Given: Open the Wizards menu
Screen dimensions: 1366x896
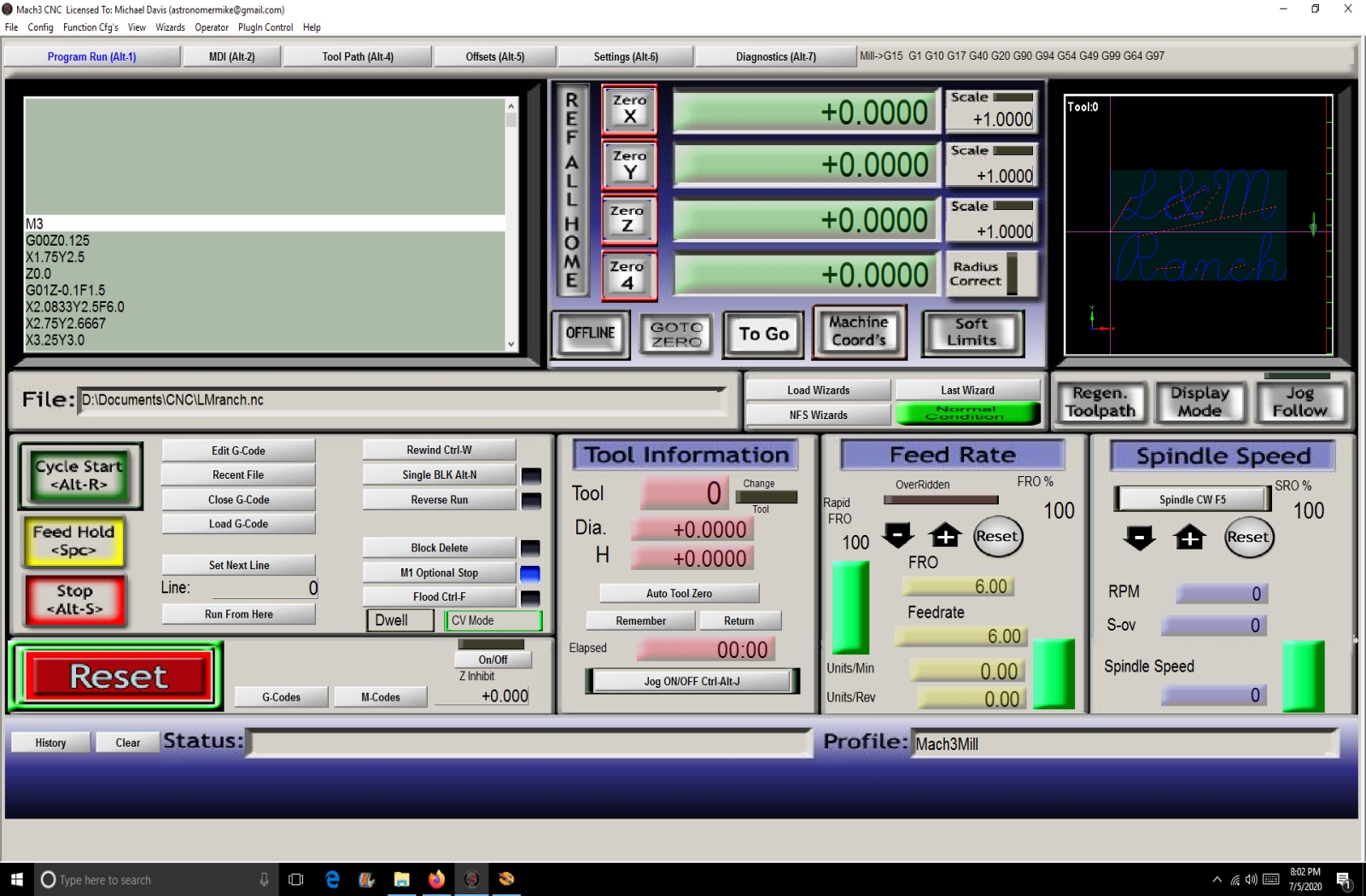Looking at the screenshot, I should tap(170, 27).
